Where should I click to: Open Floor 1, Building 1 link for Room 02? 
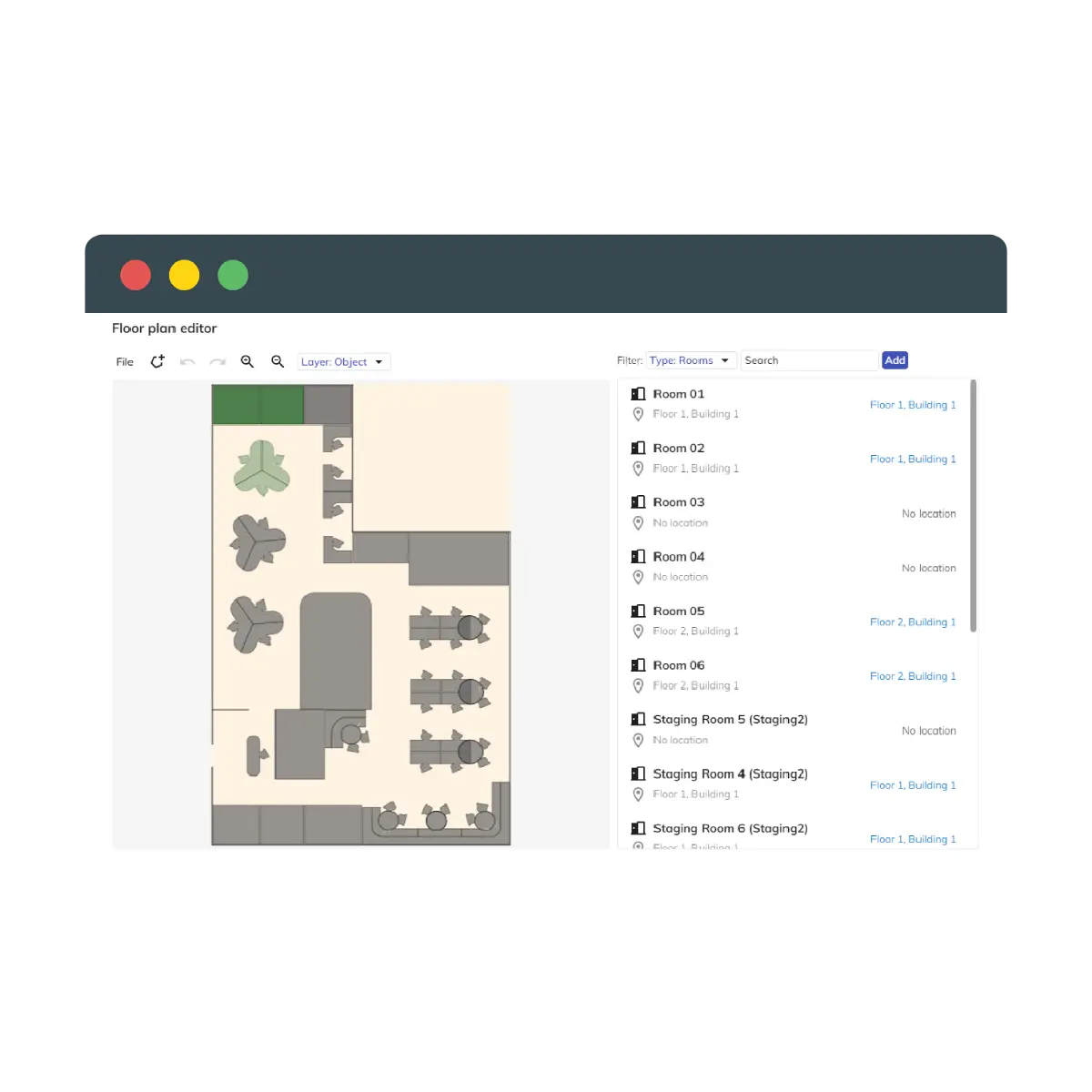912,460
